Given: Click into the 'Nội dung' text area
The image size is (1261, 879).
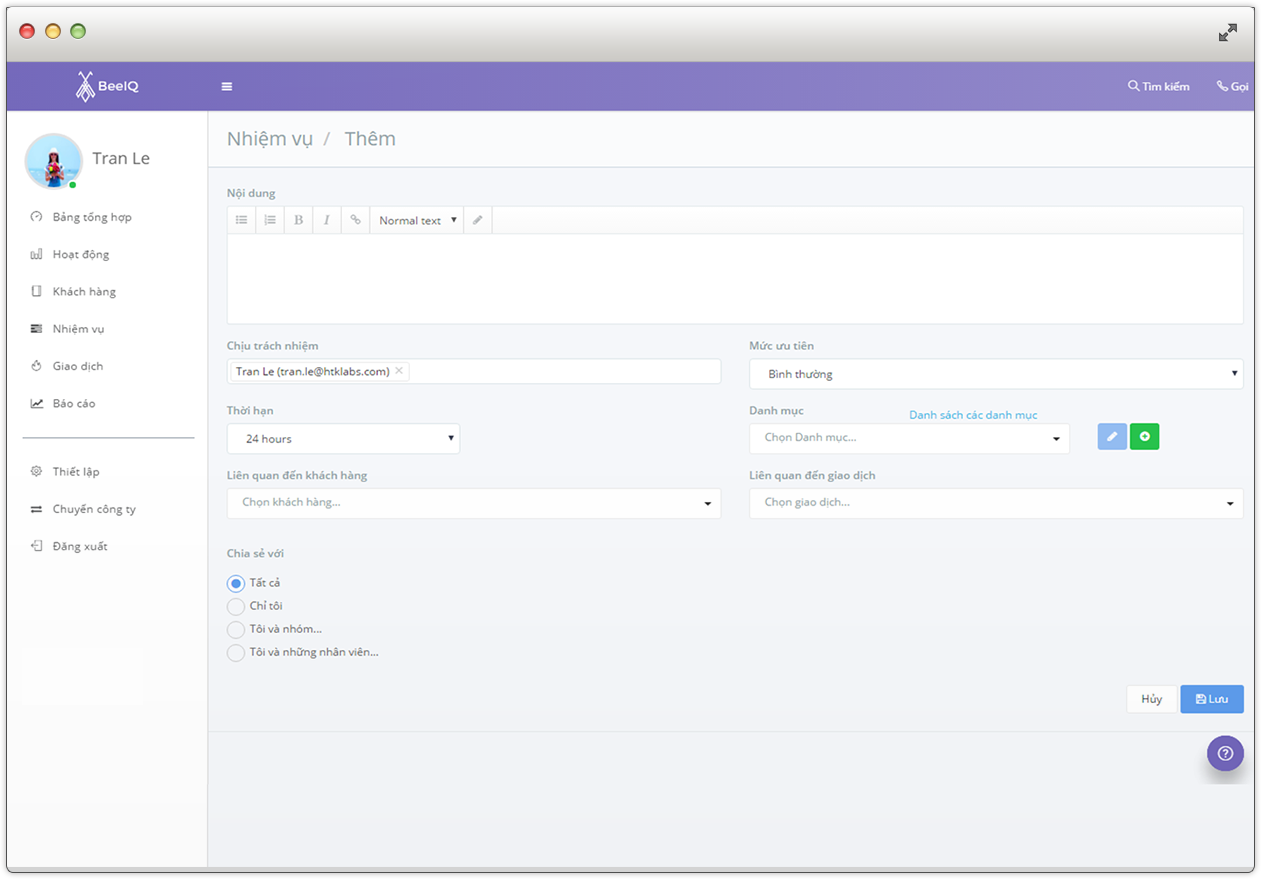Looking at the screenshot, I should click(x=735, y=278).
